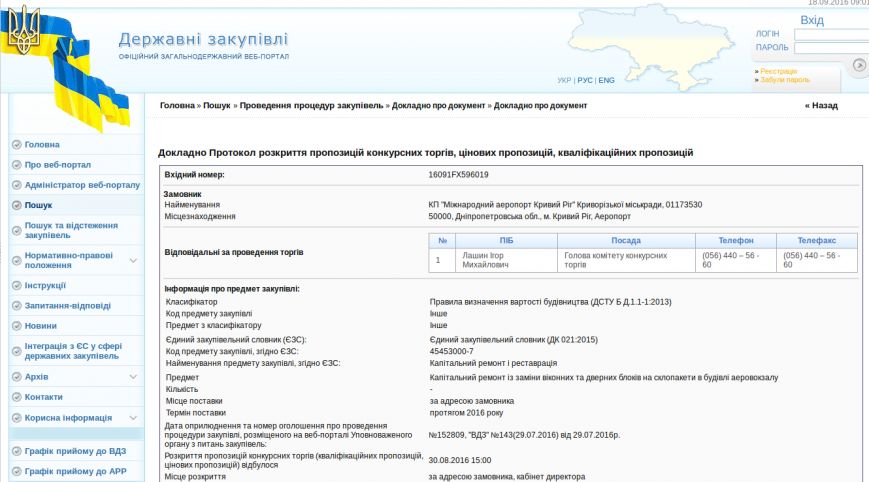Click the № column header

click(442, 240)
